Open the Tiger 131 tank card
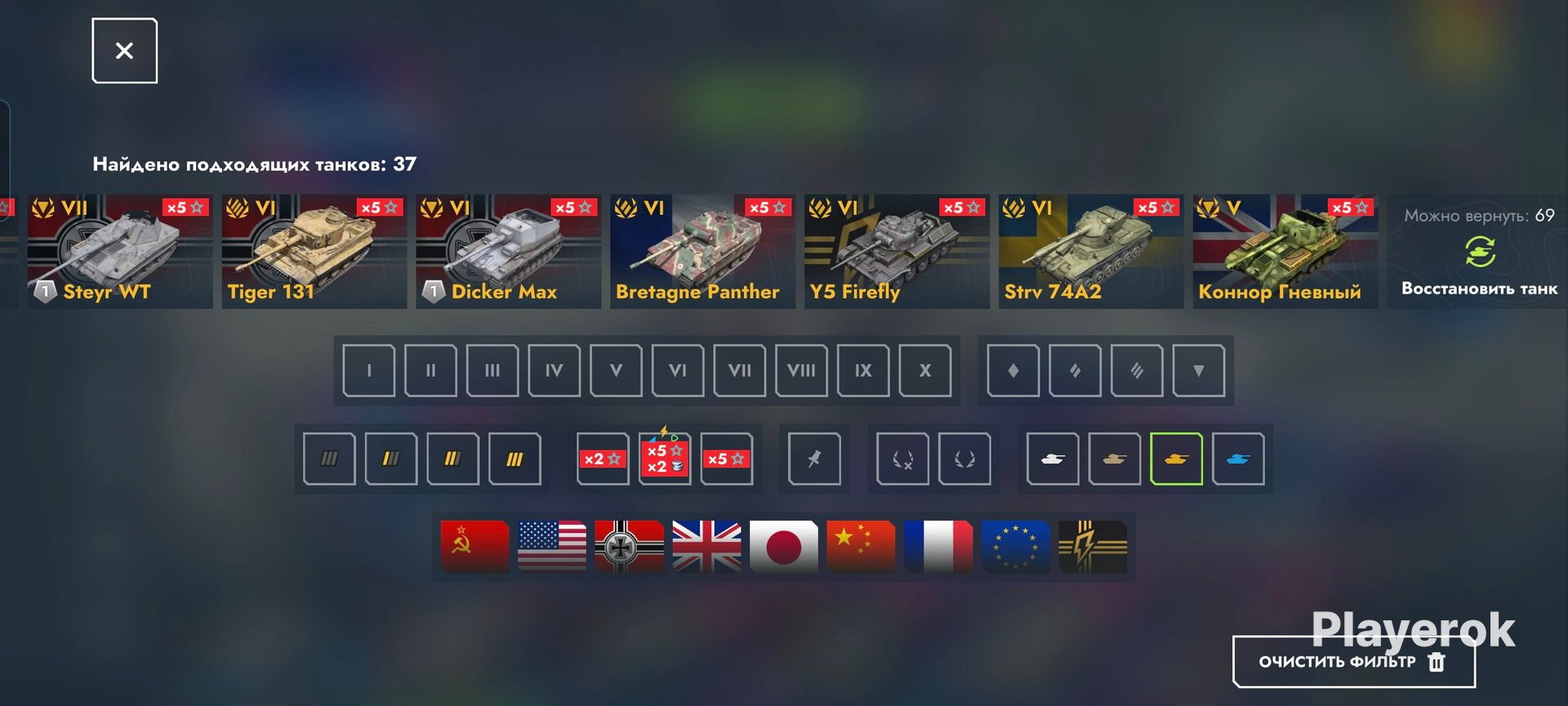The height and width of the screenshot is (706, 1568). tap(314, 251)
